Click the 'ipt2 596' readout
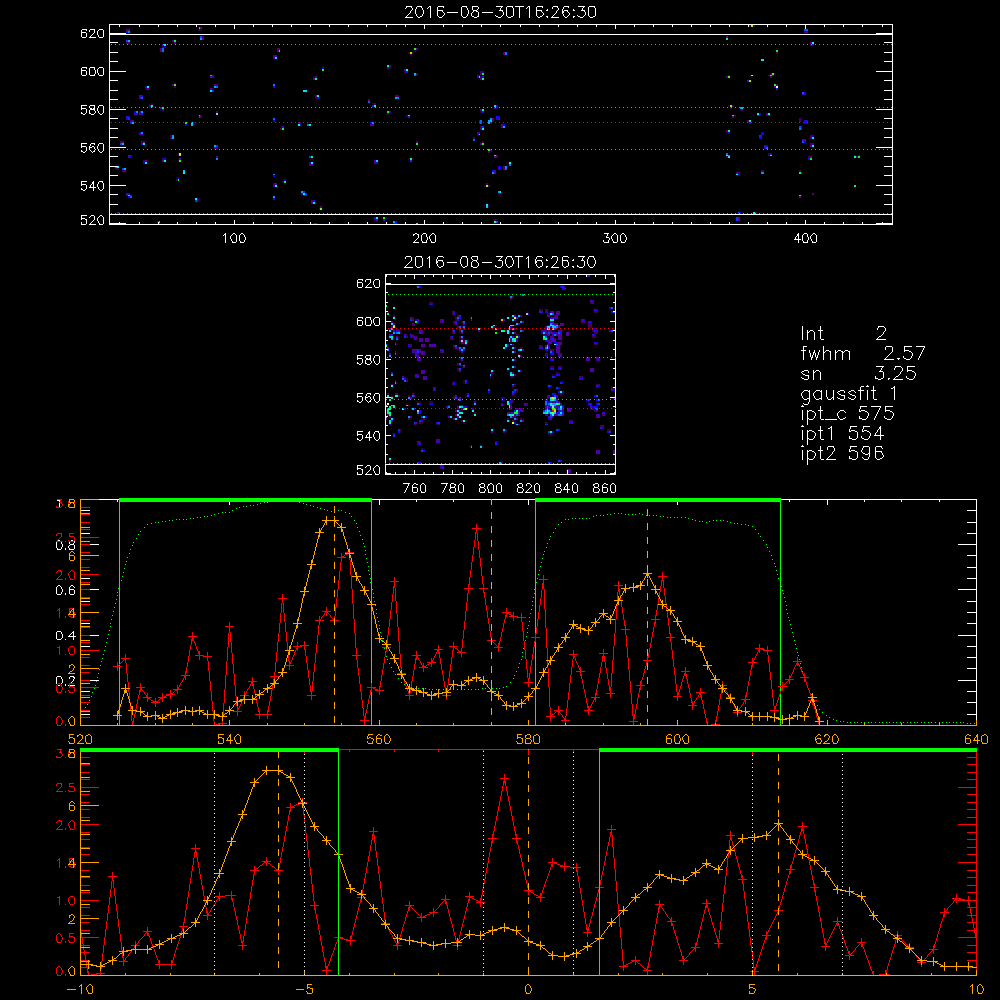Image resolution: width=1000 pixels, height=1000 pixels. (x=842, y=453)
